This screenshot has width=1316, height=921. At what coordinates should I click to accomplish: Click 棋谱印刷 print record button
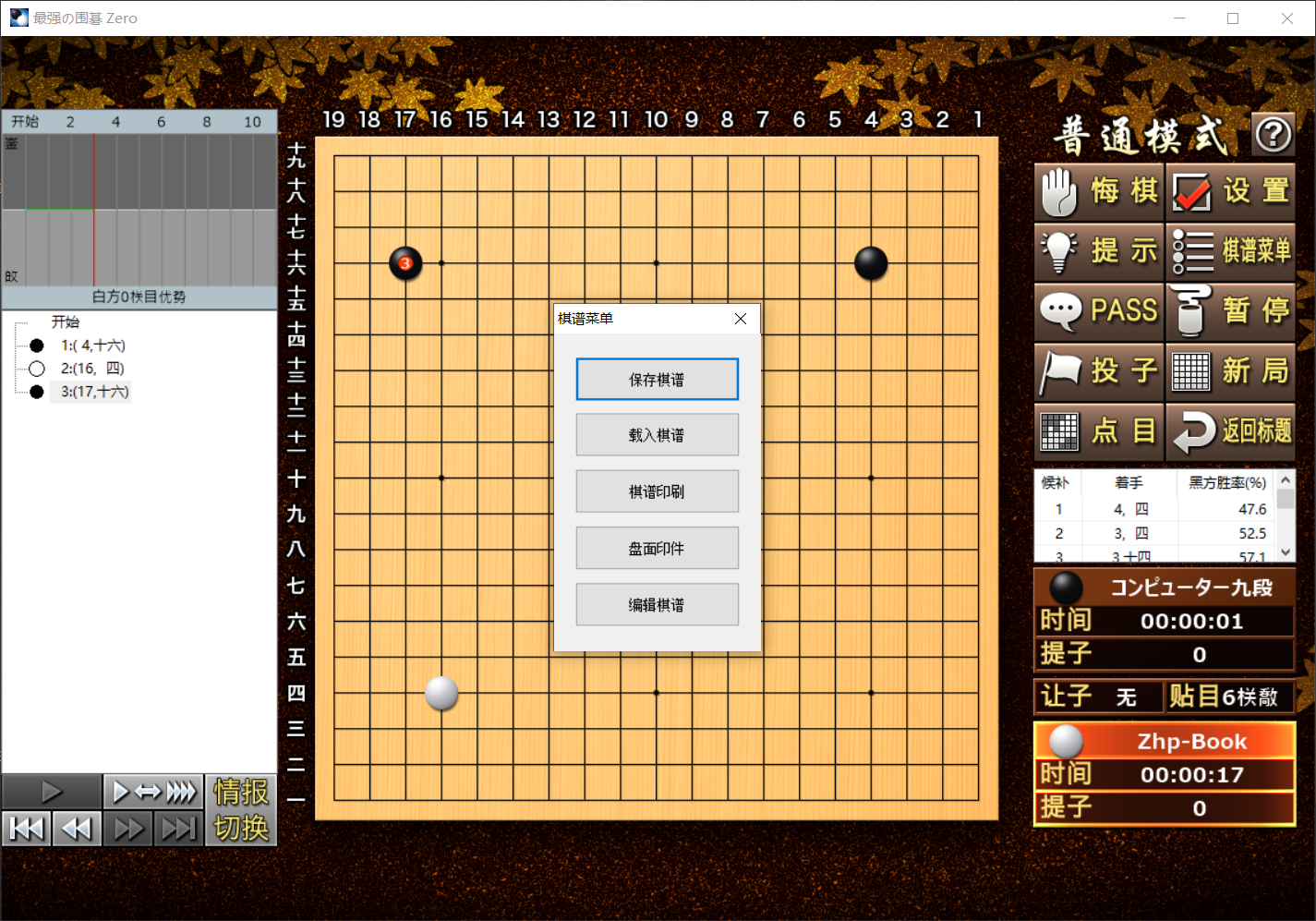657,491
